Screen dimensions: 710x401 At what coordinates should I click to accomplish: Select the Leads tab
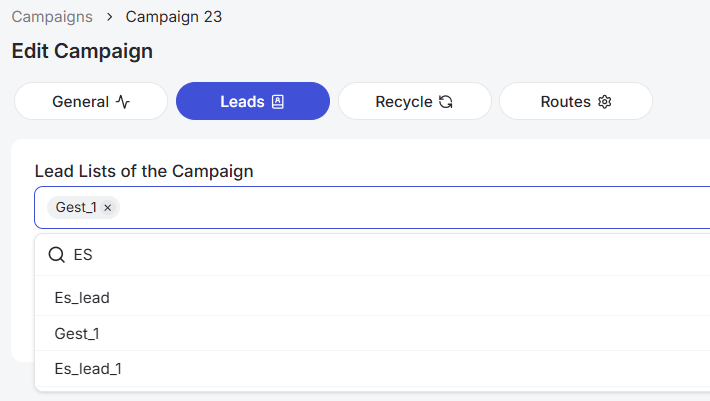click(x=253, y=101)
